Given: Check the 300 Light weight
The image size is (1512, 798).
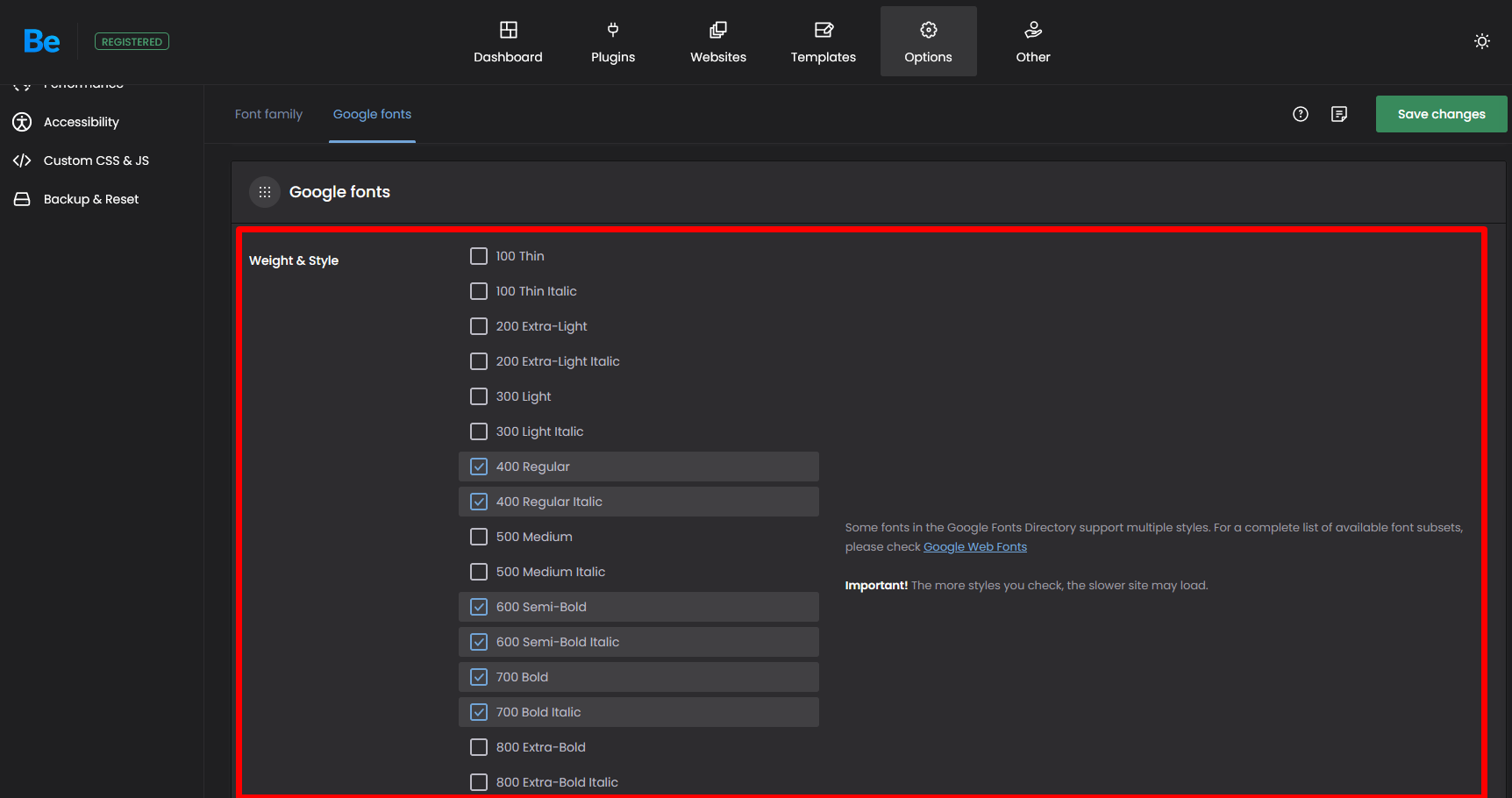Looking at the screenshot, I should pos(479,396).
